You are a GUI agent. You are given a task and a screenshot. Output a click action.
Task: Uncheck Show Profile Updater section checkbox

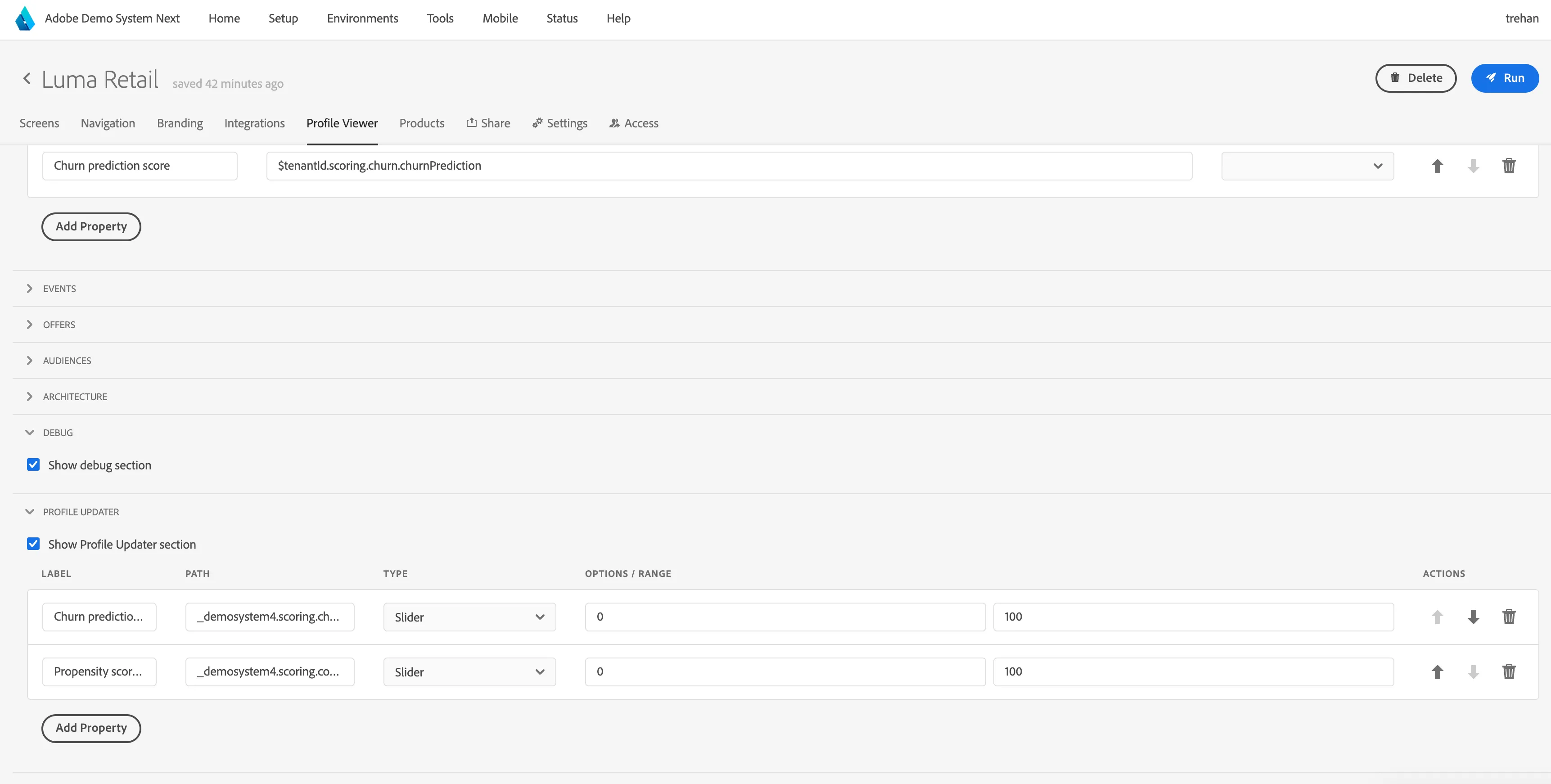click(34, 544)
